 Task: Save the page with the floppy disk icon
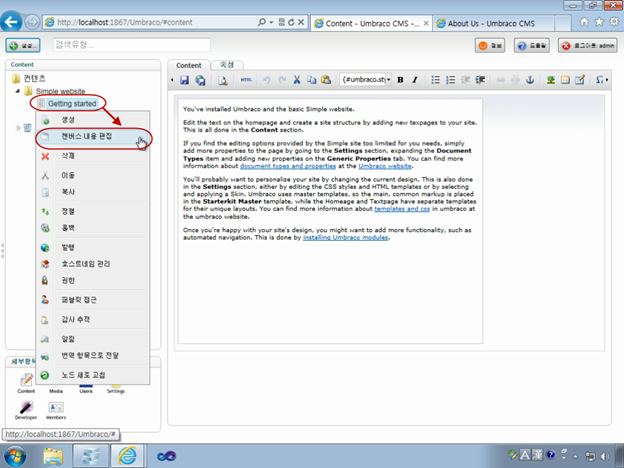[x=184, y=80]
